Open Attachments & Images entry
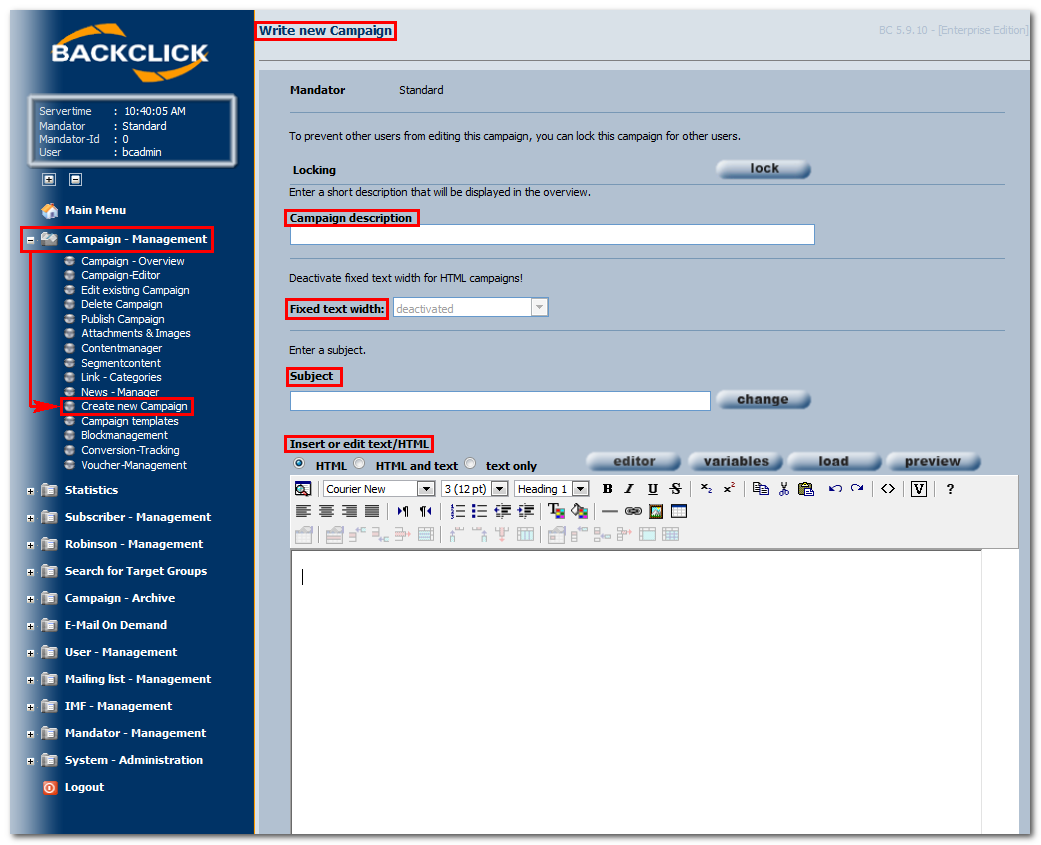Screen dimensions: 1041x845 (x=135, y=333)
